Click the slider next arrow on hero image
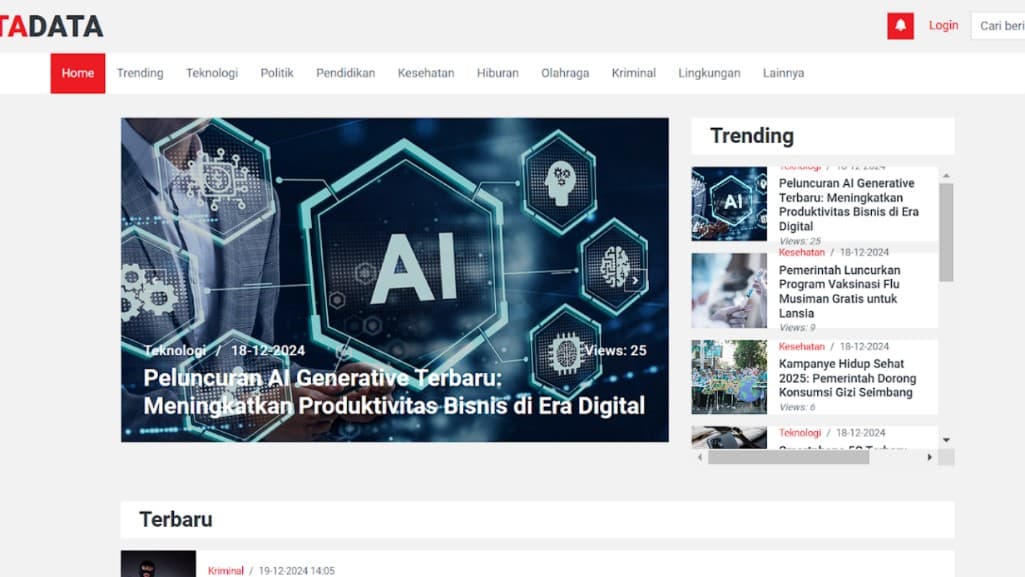The width and height of the screenshot is (1025, 577). 635,280
